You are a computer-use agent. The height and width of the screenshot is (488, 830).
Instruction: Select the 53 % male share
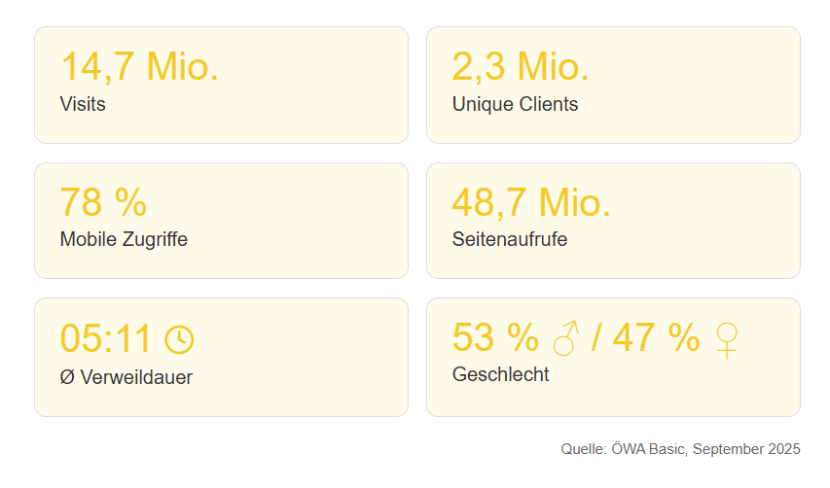click(495, 339)
